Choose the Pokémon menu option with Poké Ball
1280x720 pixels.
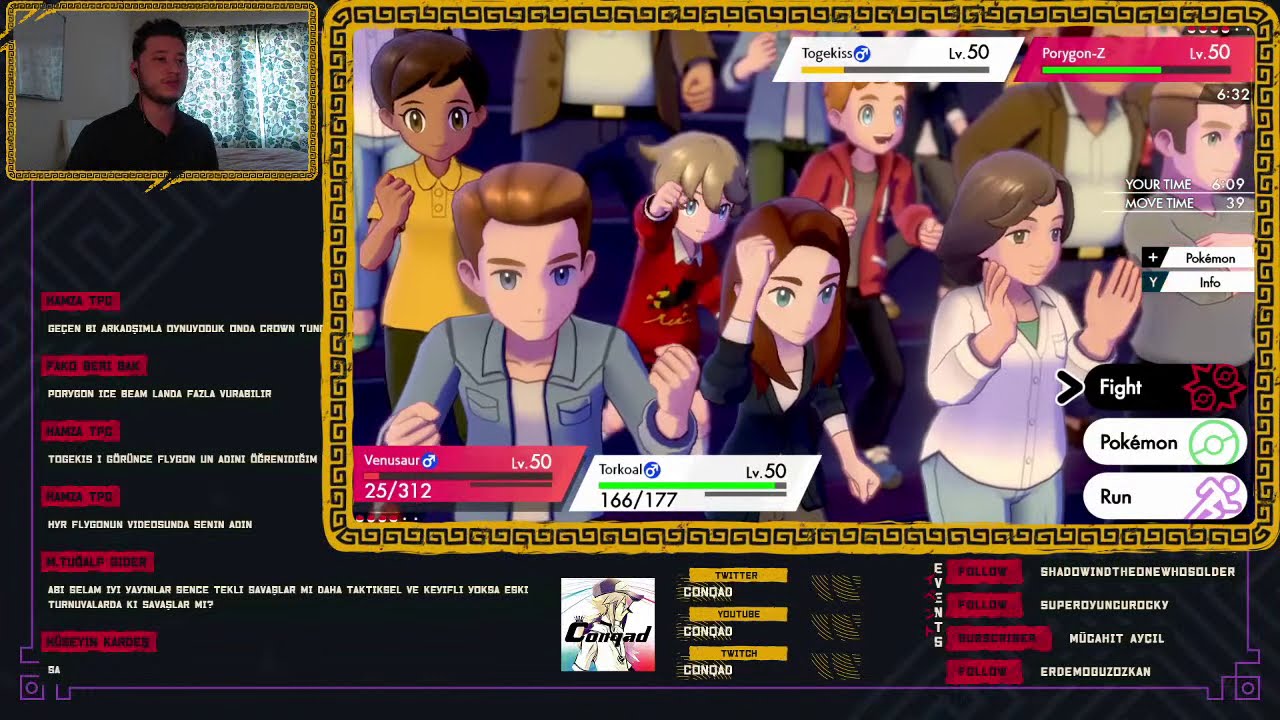tap(1165, 442)
